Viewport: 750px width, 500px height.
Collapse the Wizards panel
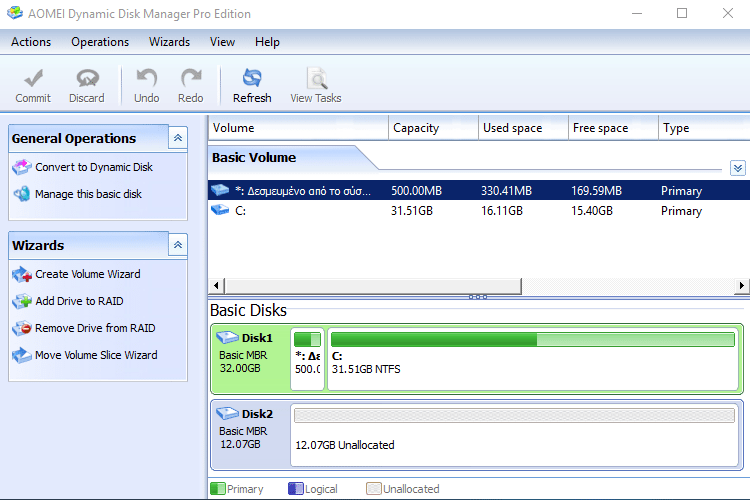tap(178, 245)
